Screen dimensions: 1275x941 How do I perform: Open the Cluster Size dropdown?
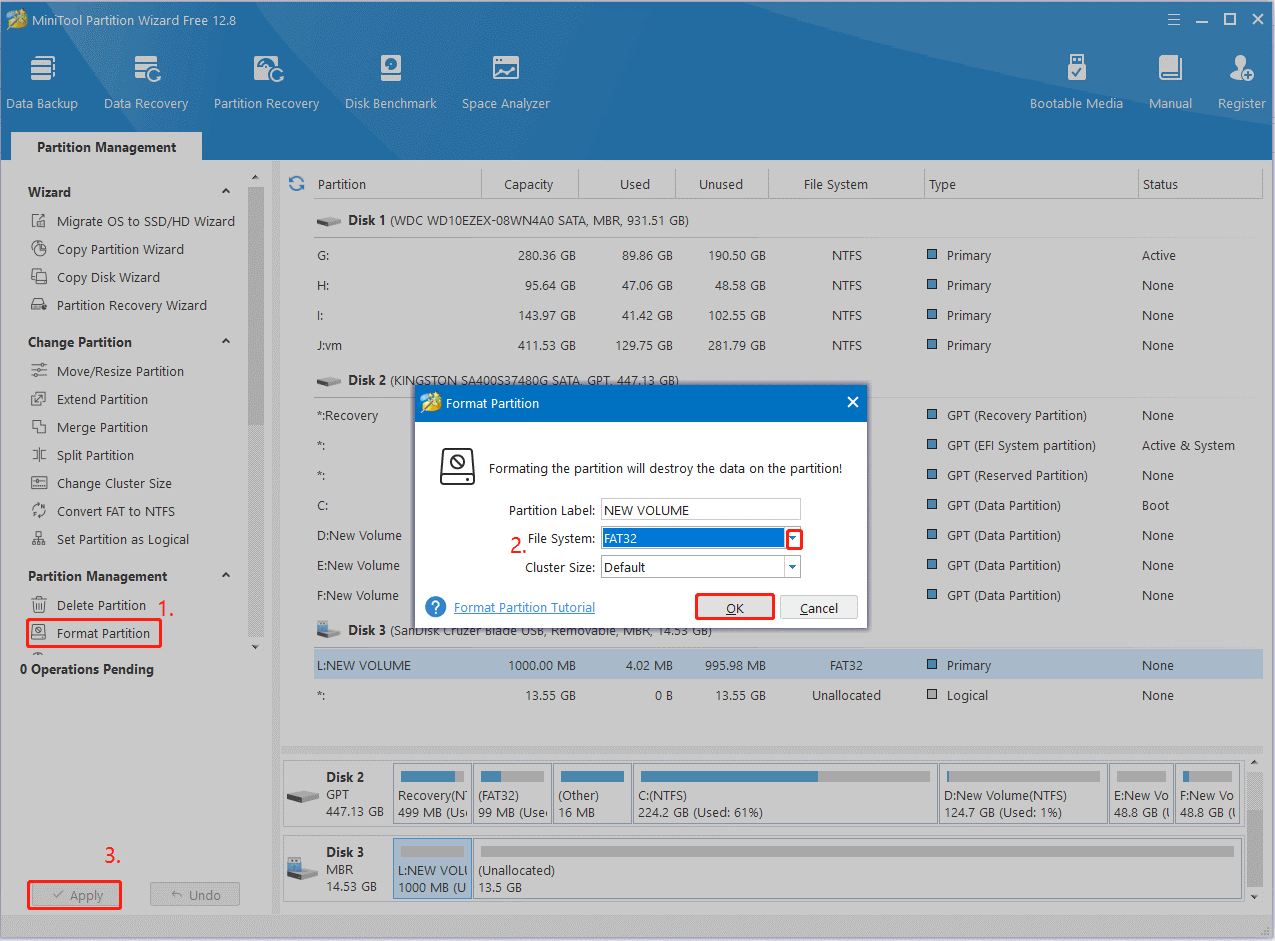click(793, 567)
